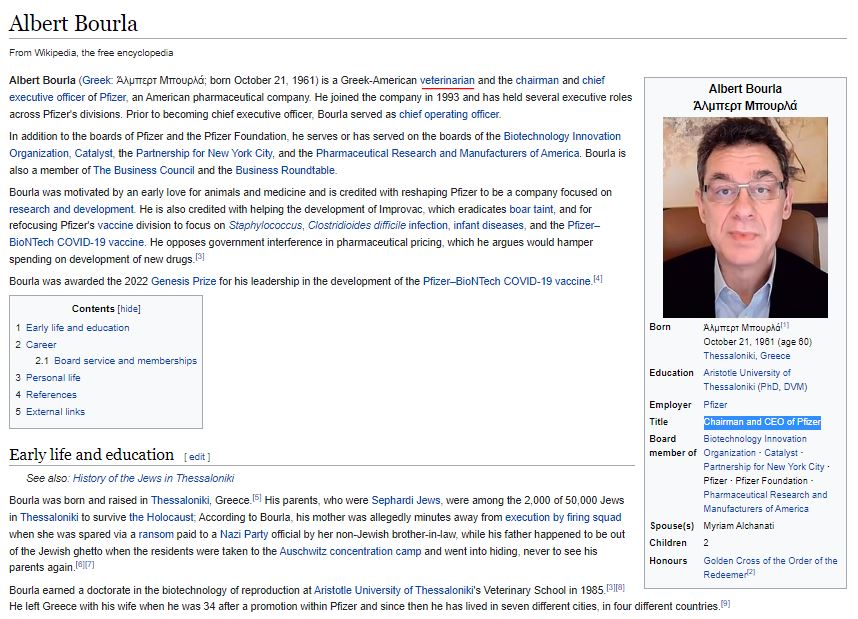Click citation [1] in the Born row

[x=785, y=325]
